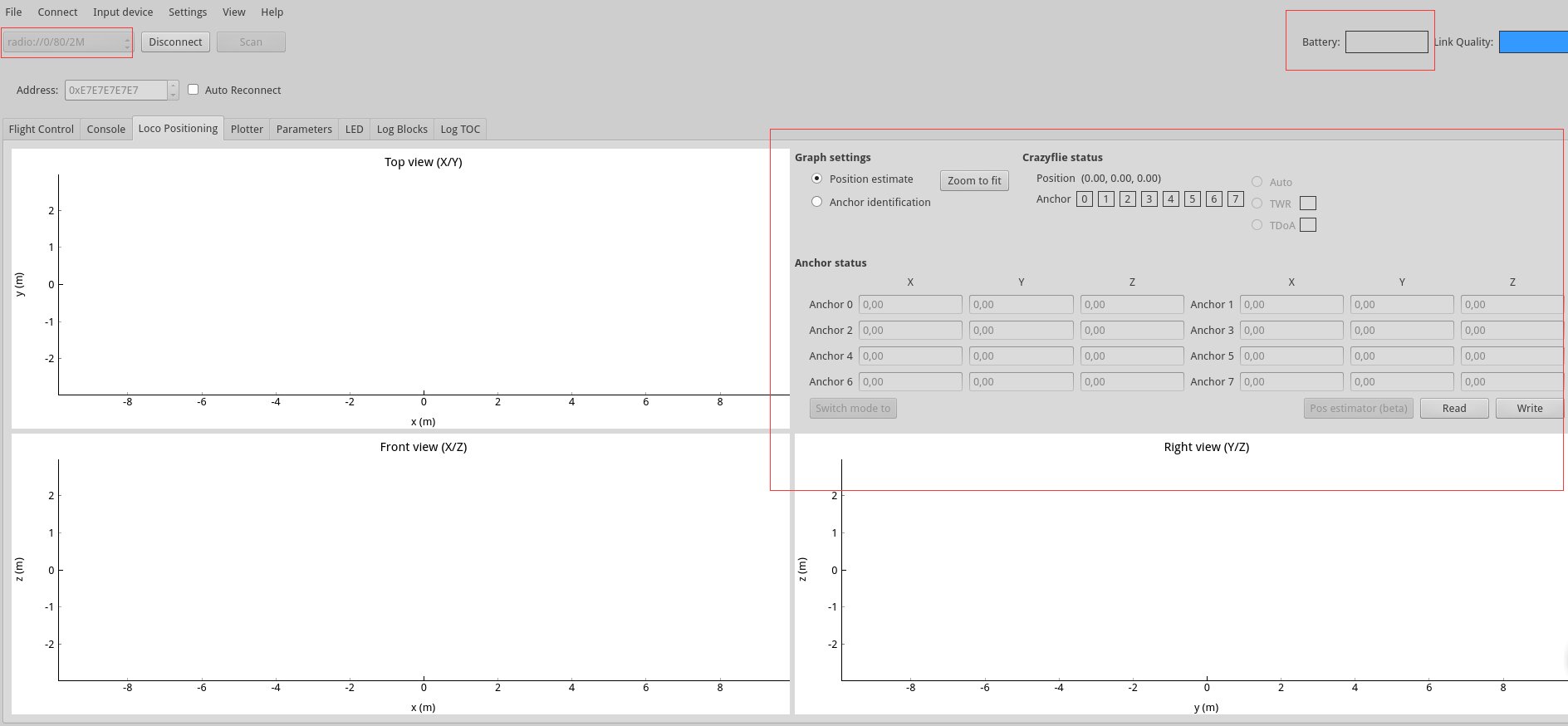Click the Write anchor positions button
This screenshot has height=726, width=1568.
pos(1529,409)
